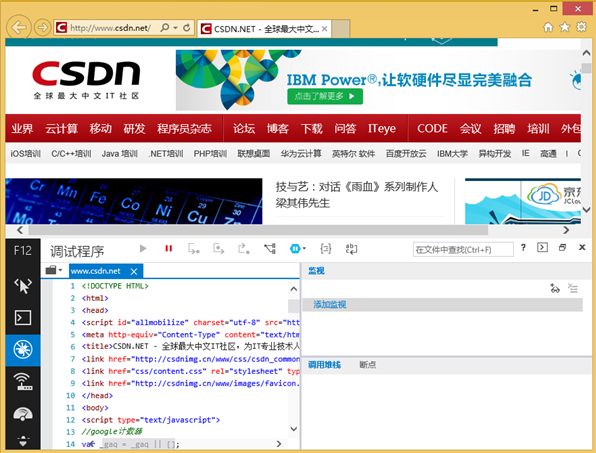Viewport: 596px width, 453px height.
Task: Click 添加监视 add watch row
Action: [x=442, y=304]
